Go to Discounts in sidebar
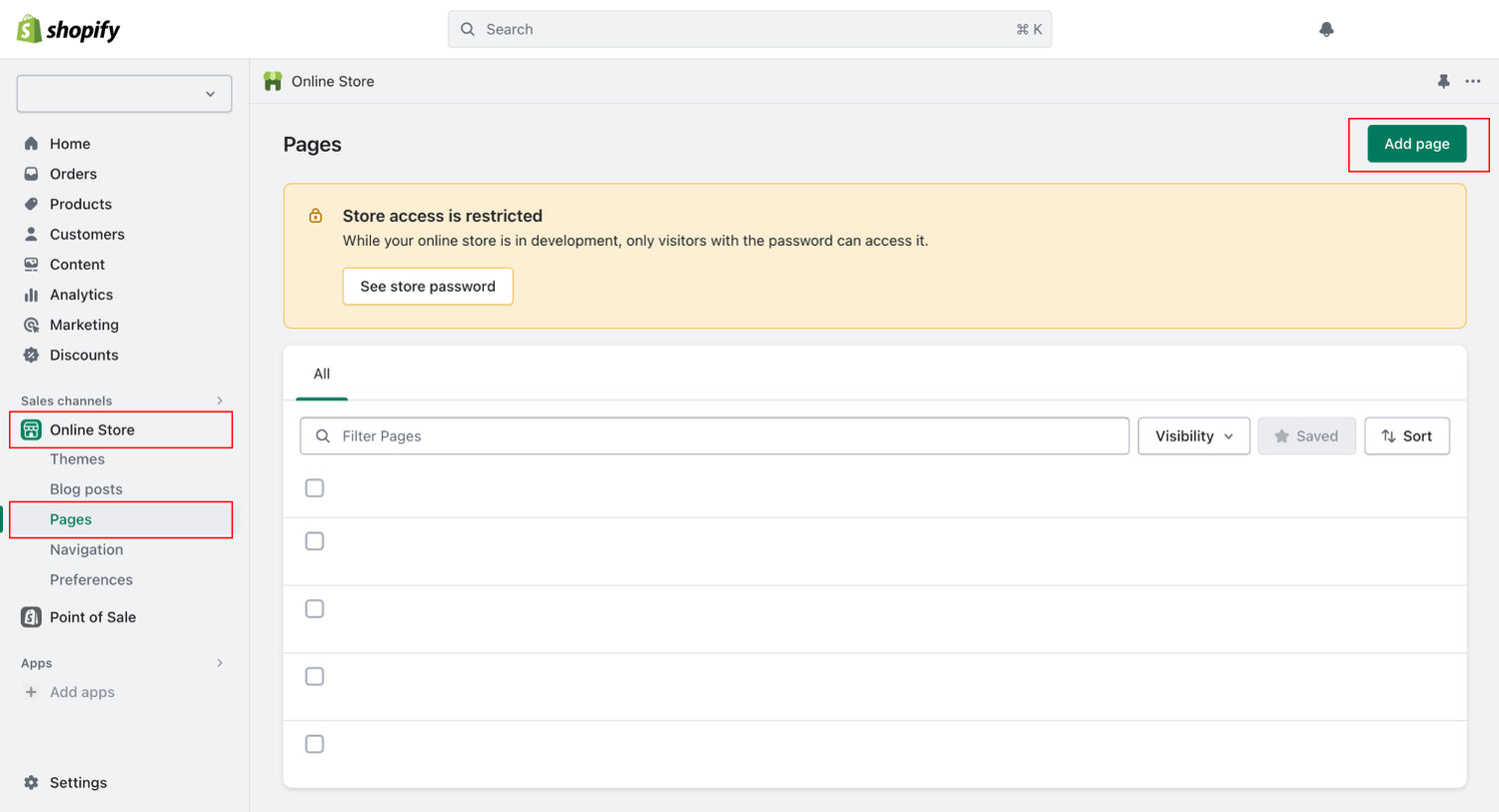This screenshot has height=812, width=1499. (84, 355)
